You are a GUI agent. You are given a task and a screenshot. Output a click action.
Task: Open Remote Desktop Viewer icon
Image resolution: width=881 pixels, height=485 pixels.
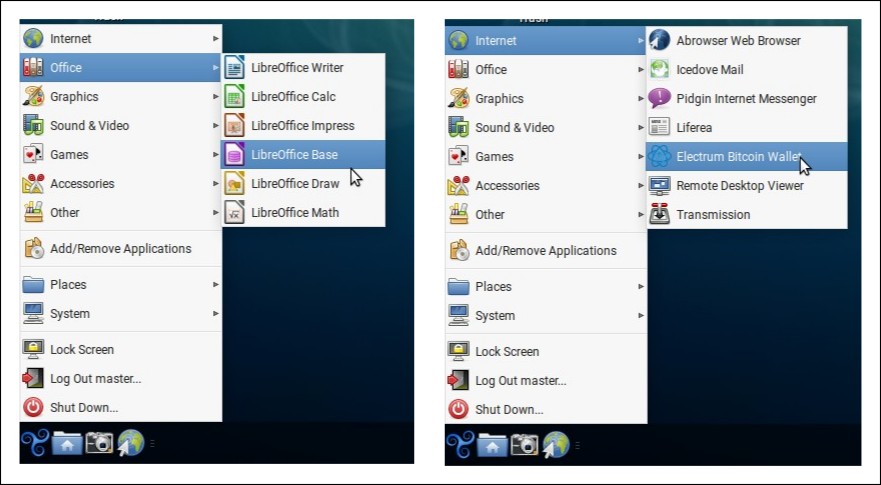[x=659, y=185]
